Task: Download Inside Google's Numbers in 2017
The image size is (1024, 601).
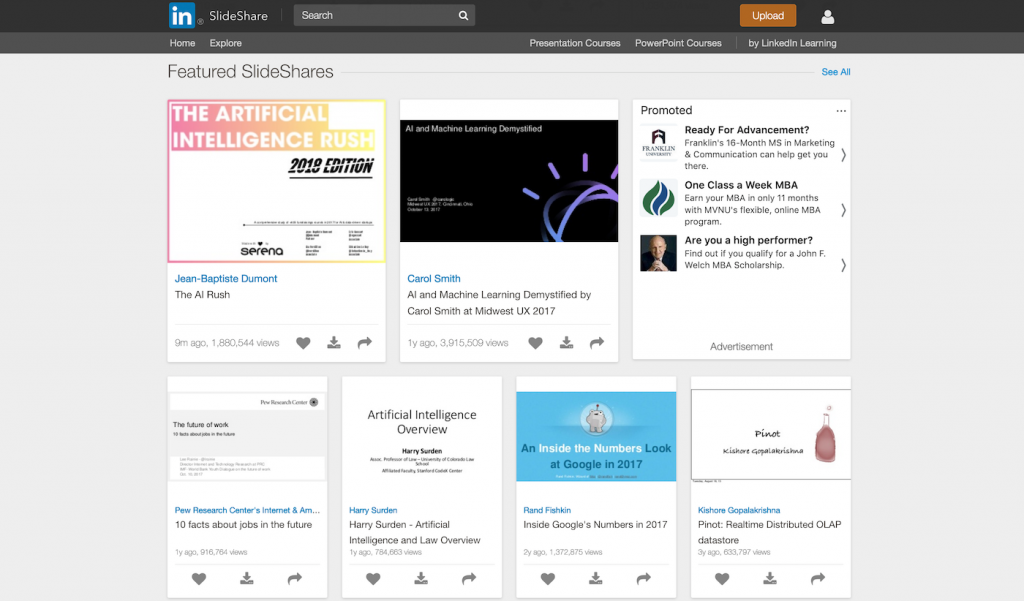Action: pyautogui.click(x=596, y=578)
